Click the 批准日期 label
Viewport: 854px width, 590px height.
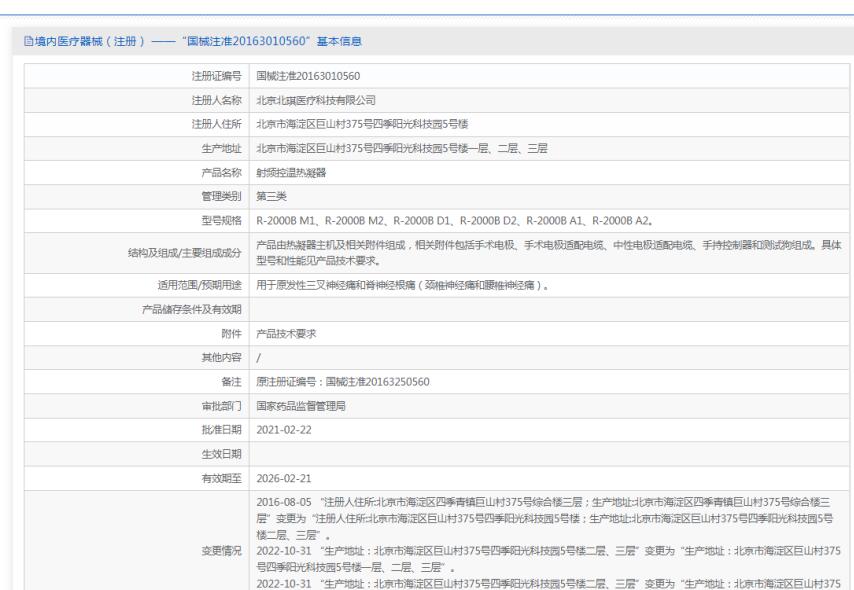[x=221, y=430]
